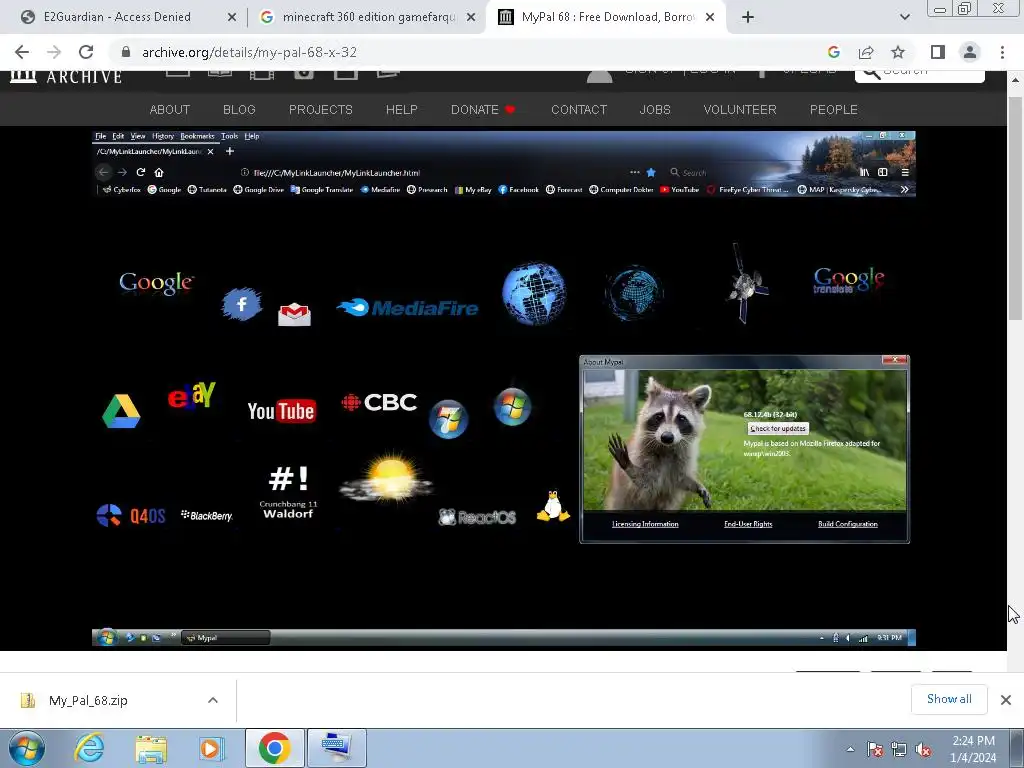Screen dimensions: 1024x768
Task: Click the Facebook logo in the screenshot
Action: (x=242, y=304)
